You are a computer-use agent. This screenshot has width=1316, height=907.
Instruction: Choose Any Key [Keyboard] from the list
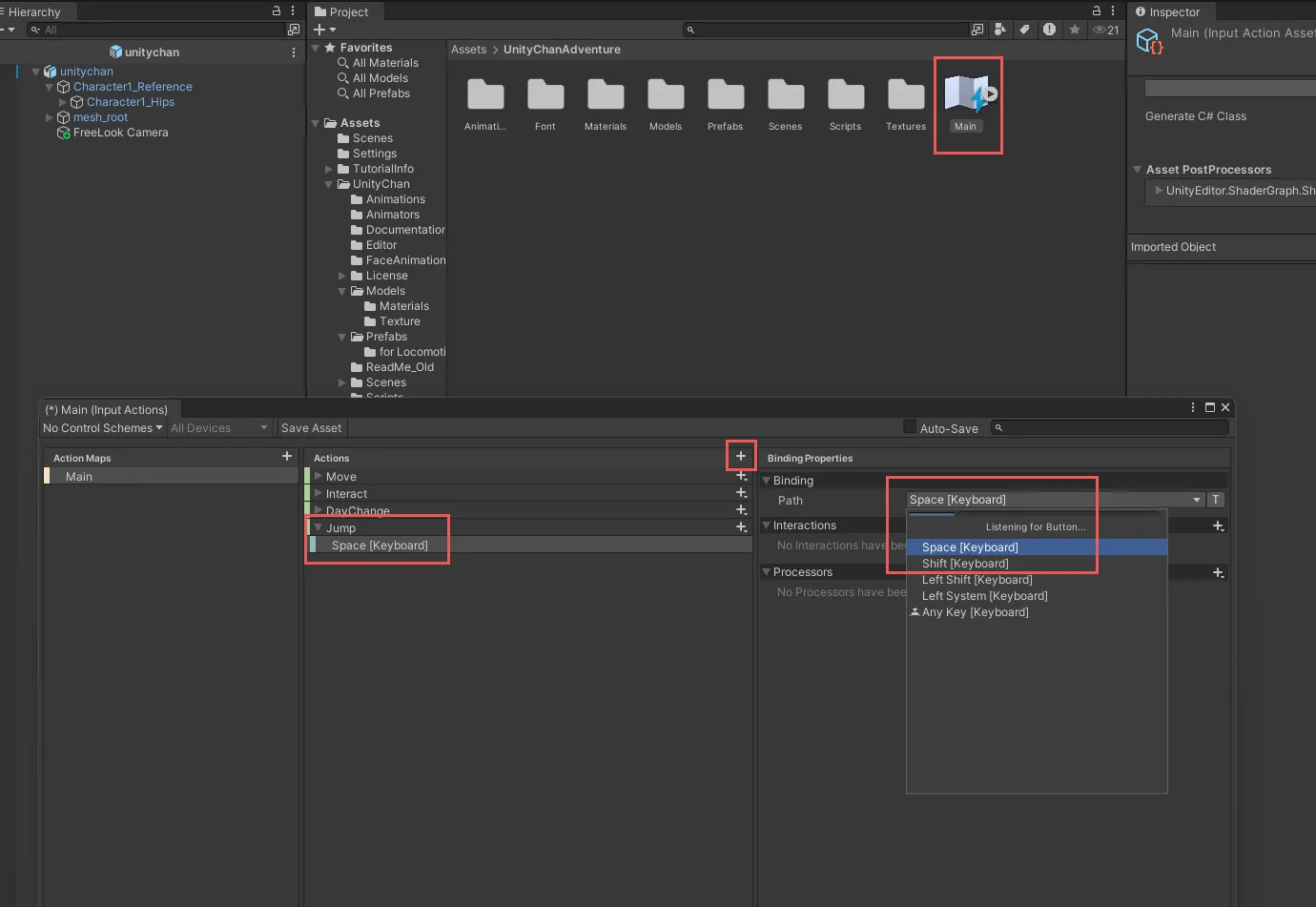tap(975, 612)
